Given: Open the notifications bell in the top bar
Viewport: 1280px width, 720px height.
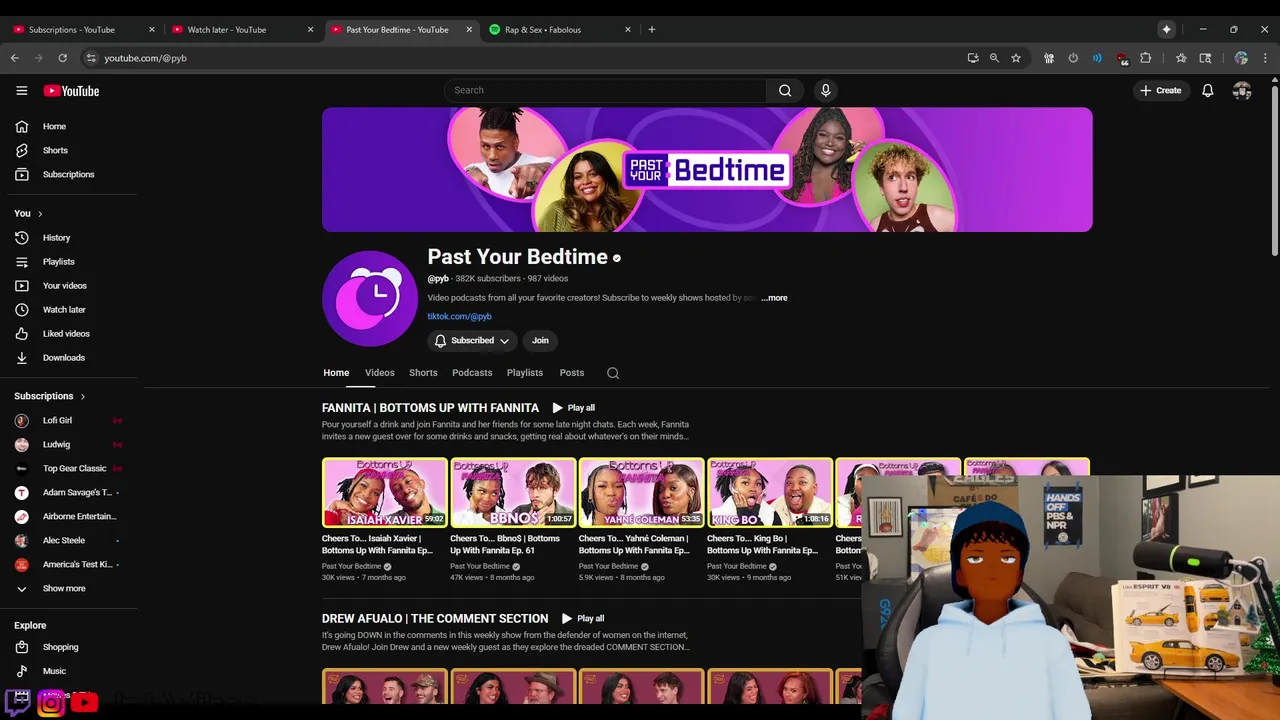Looking at the screenshot, I should (x=1207, y=90).
